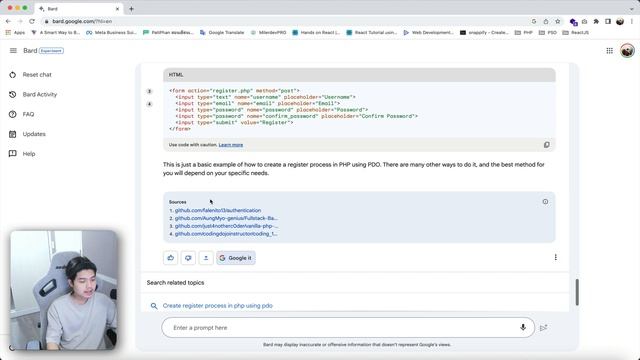Click the browser address bar
Screen dimensions: 640x360
click(x=286, y=21)
